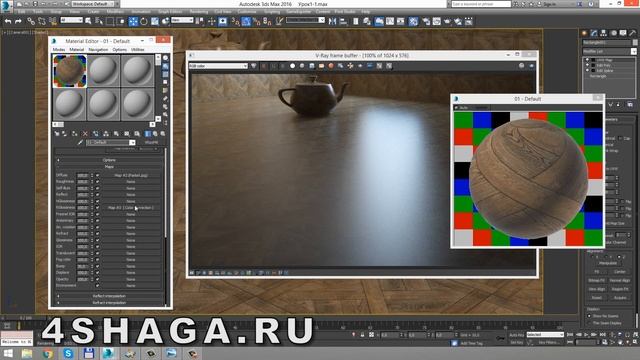Open selection filter All dropdown
Screen dimensions: 640x360
71,20
